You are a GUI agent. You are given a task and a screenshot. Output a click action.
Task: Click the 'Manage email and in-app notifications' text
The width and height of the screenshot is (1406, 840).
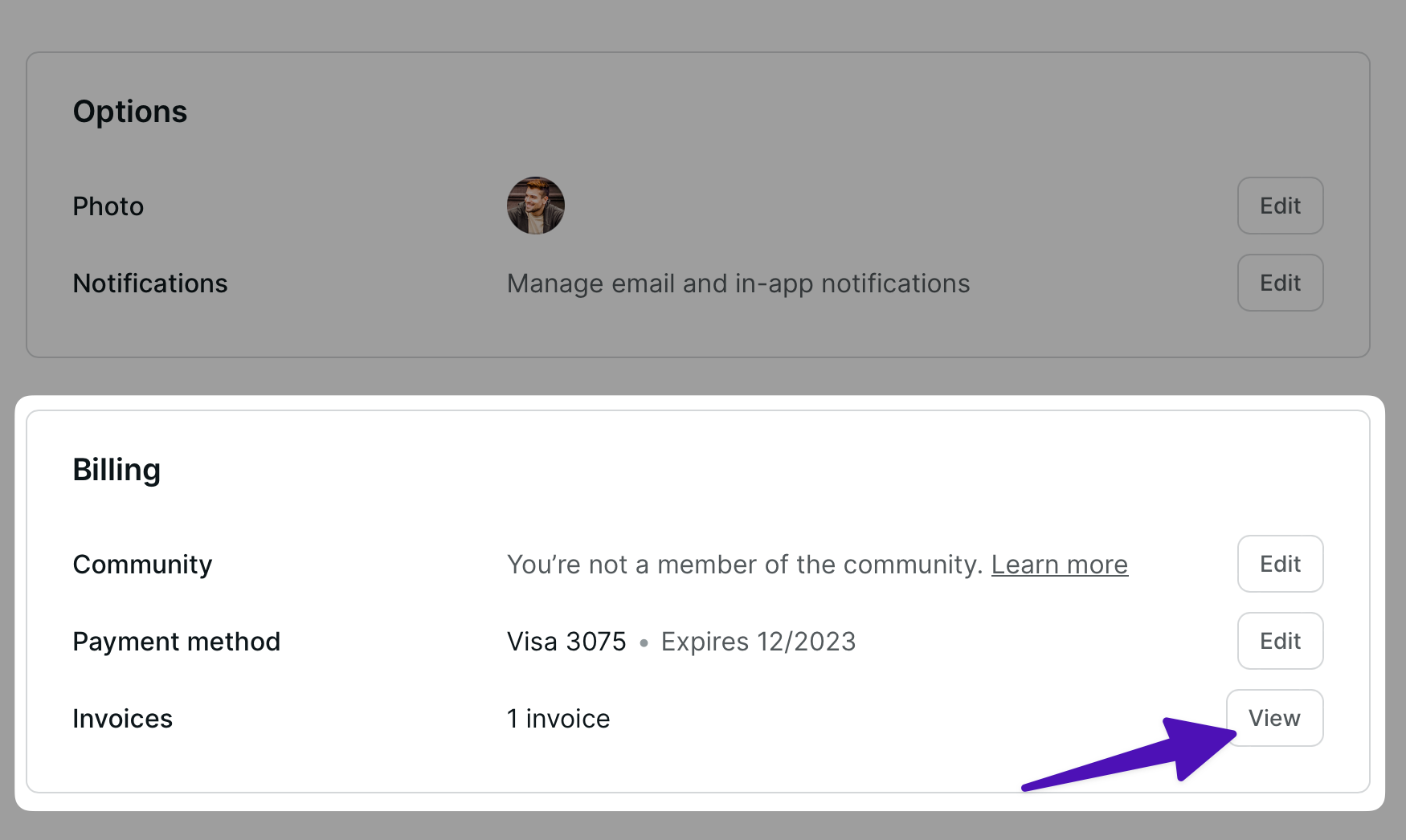pyautogui.click(x=738, y=283)
